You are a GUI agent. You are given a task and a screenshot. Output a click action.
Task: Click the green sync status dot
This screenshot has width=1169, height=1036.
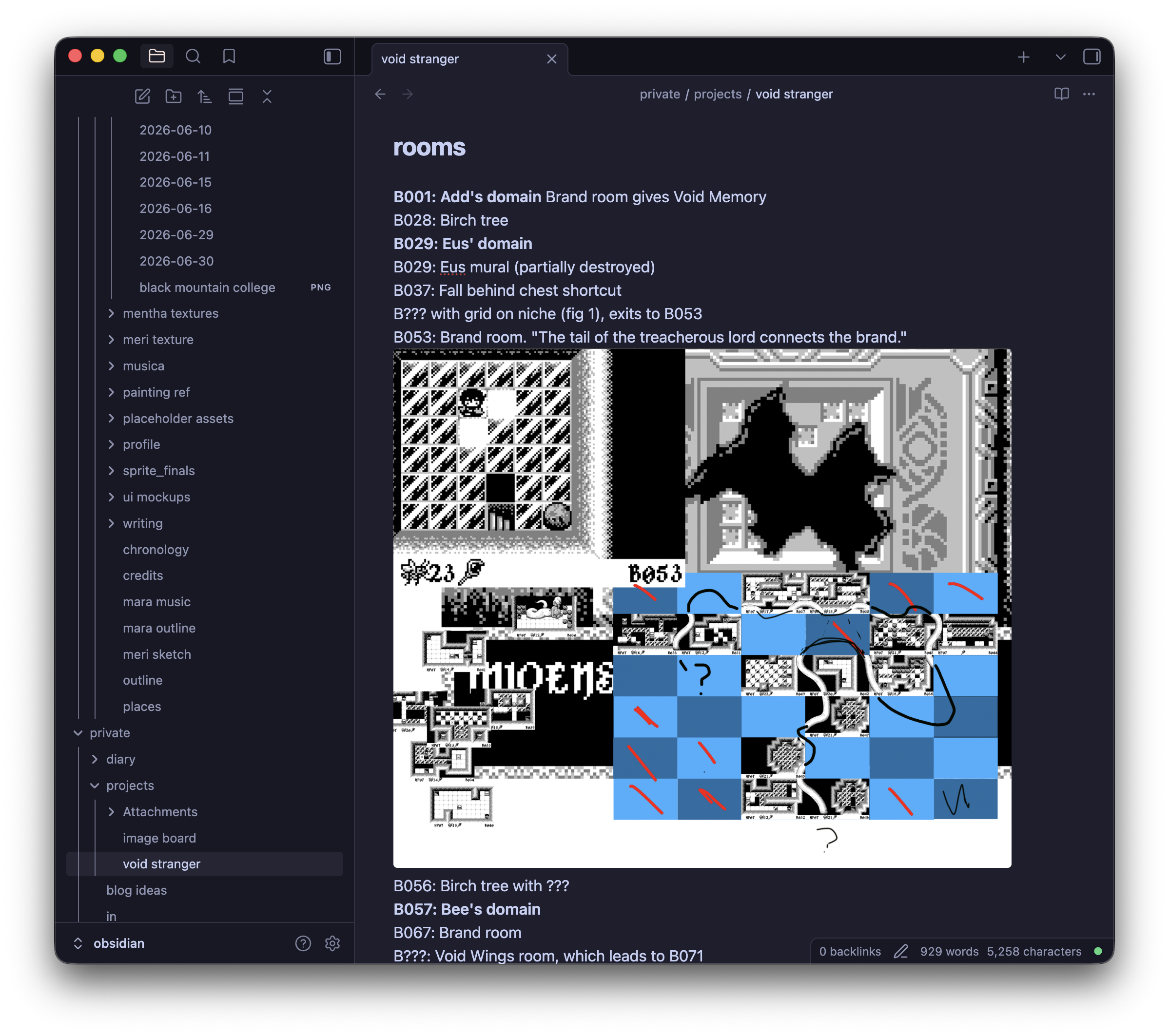click(1098, 951)
